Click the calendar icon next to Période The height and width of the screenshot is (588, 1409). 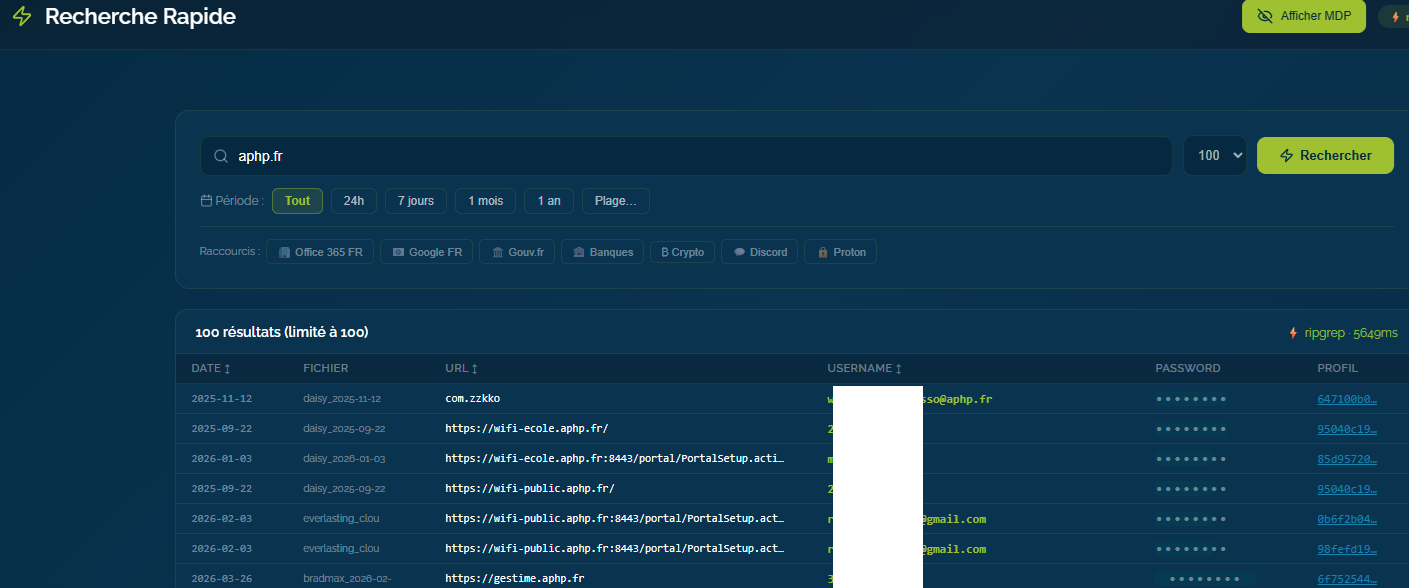(x=206, y=201)
